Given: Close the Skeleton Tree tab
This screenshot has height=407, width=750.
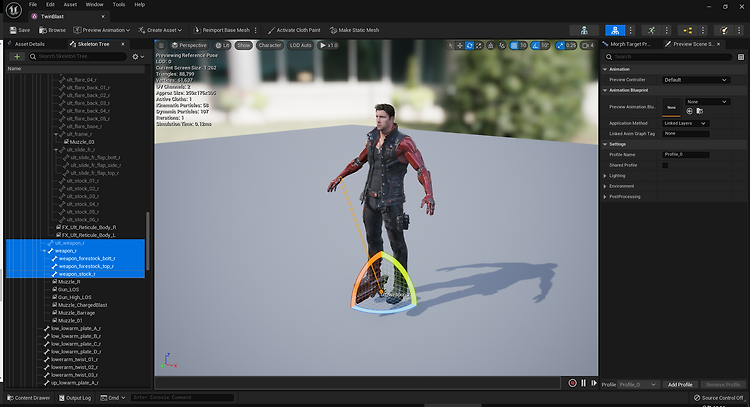Looking at the screenshot, I should [122, 44].
